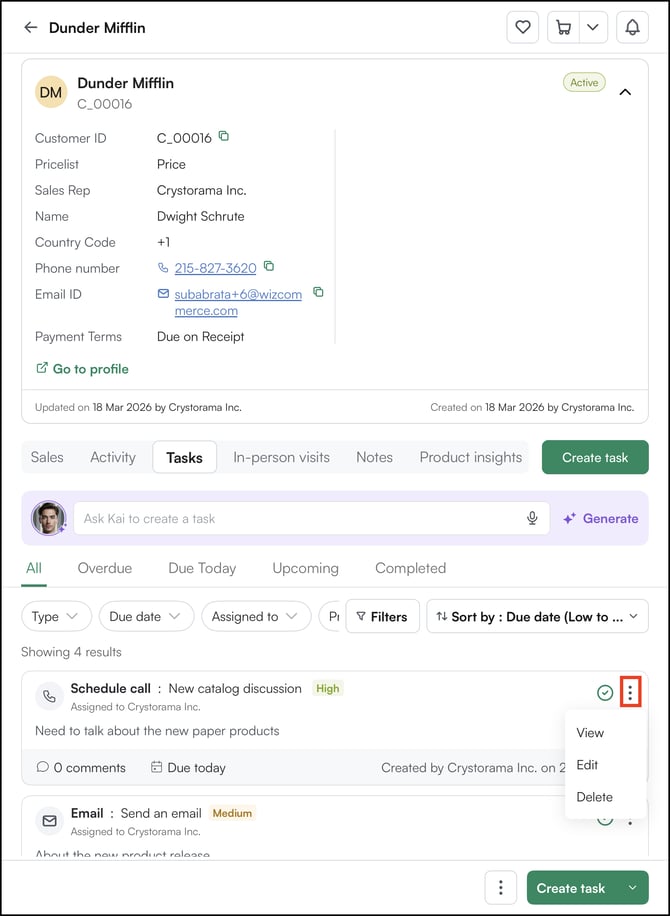Expand the cart dropdown arrow
The height and width of the screenshot is (916, 670).
(593, 27)
